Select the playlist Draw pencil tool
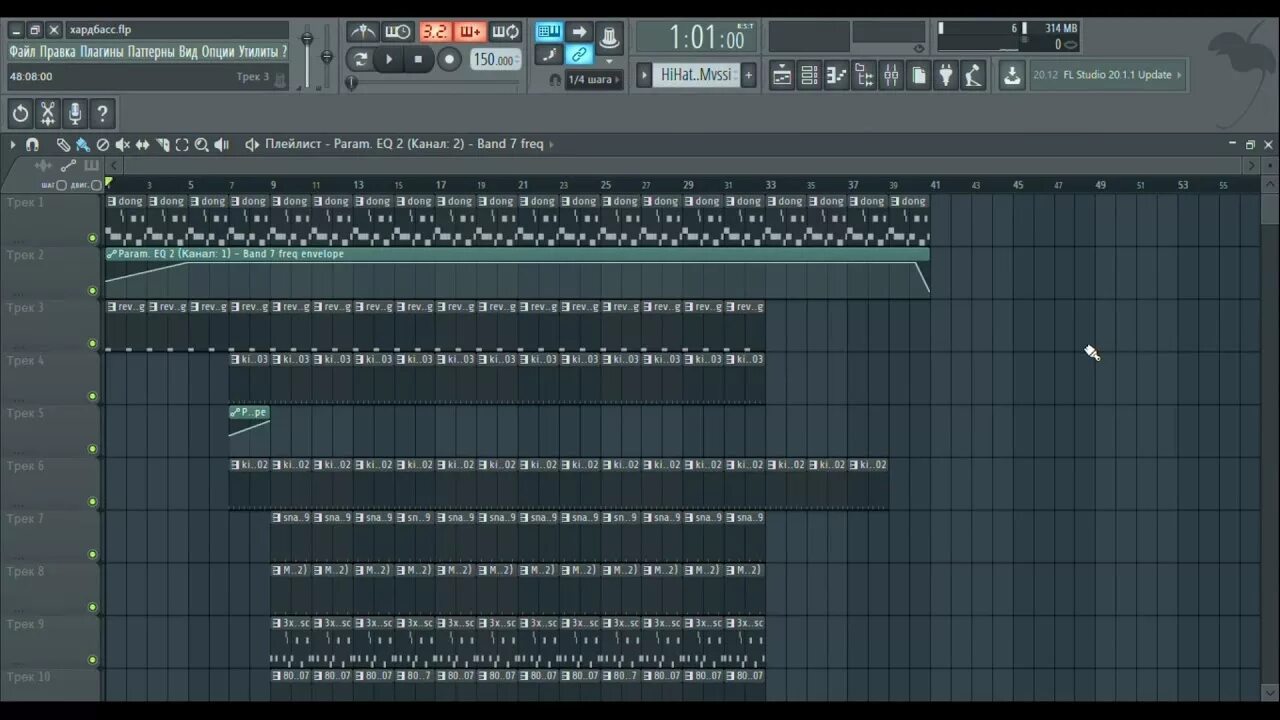This screenshot has height=720, width=1280. point(63,145)
